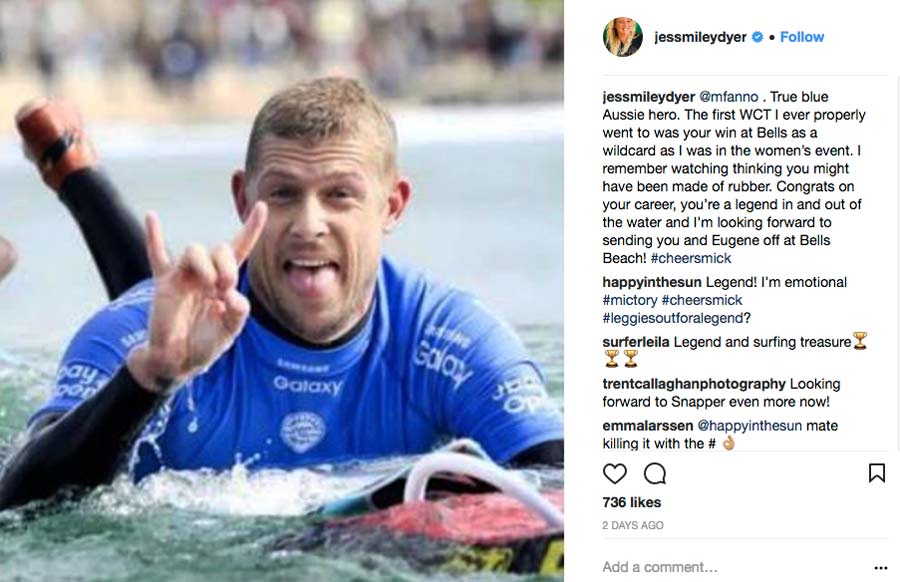Click the verified badge next to jessmileydyer
The height and width of the screenshot is (582, 900).
tap(758, 37)
